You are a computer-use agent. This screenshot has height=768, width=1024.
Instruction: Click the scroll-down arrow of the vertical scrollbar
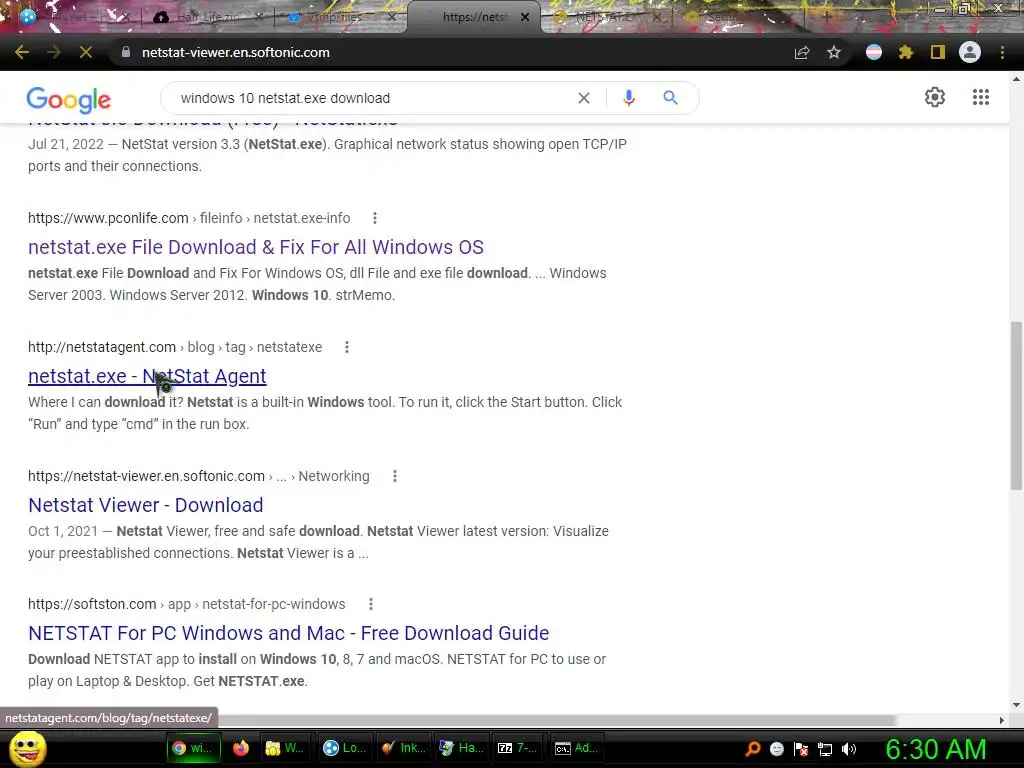click(1016, 705)
